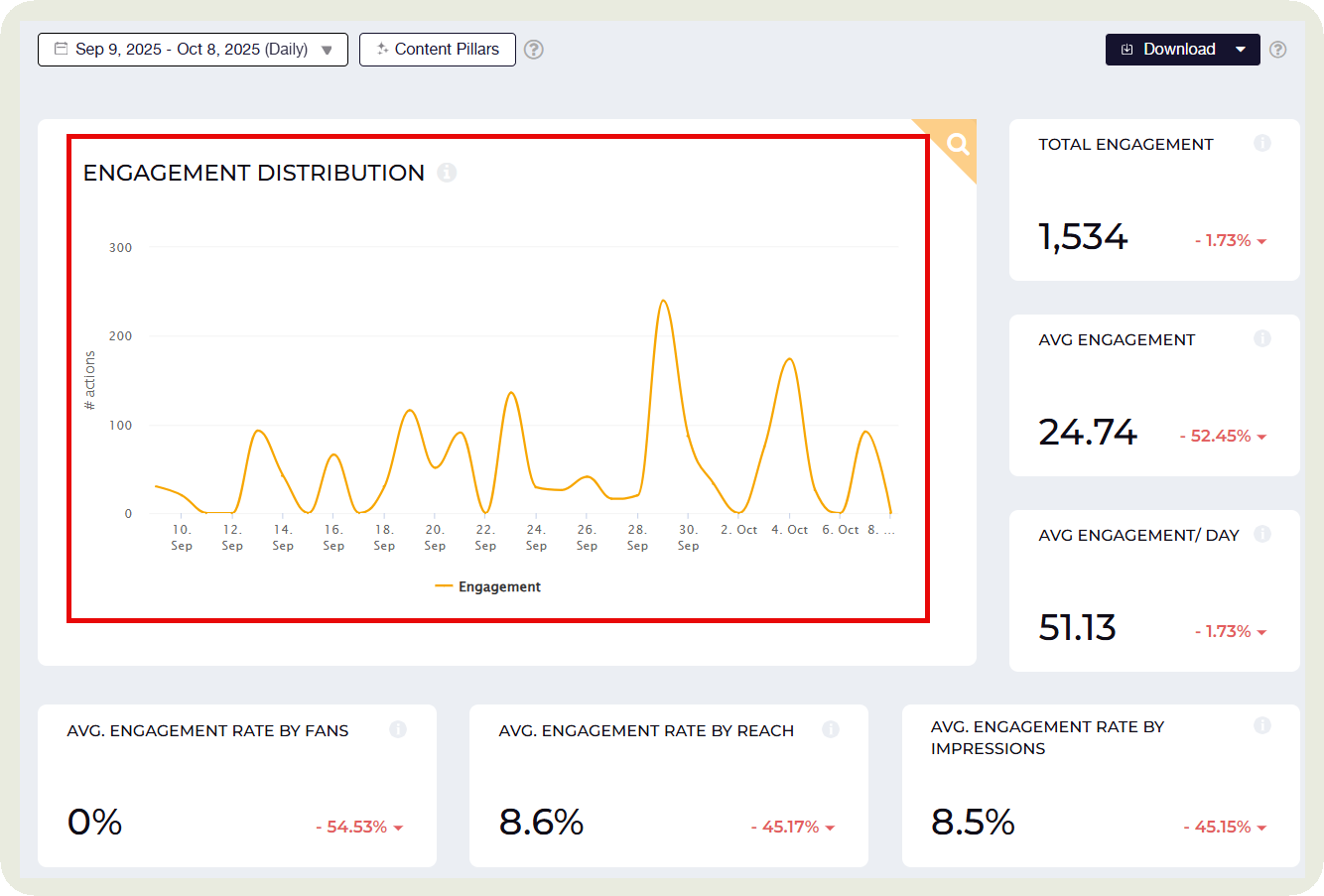Click the -1.73% change arrow on Total Engagement
1324x896 pixels.
point(1261,241)
